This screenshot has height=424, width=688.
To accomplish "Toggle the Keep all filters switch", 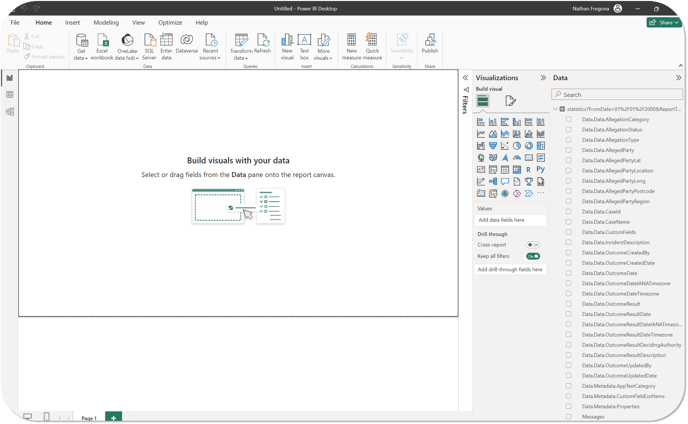I will pos(533,256).
